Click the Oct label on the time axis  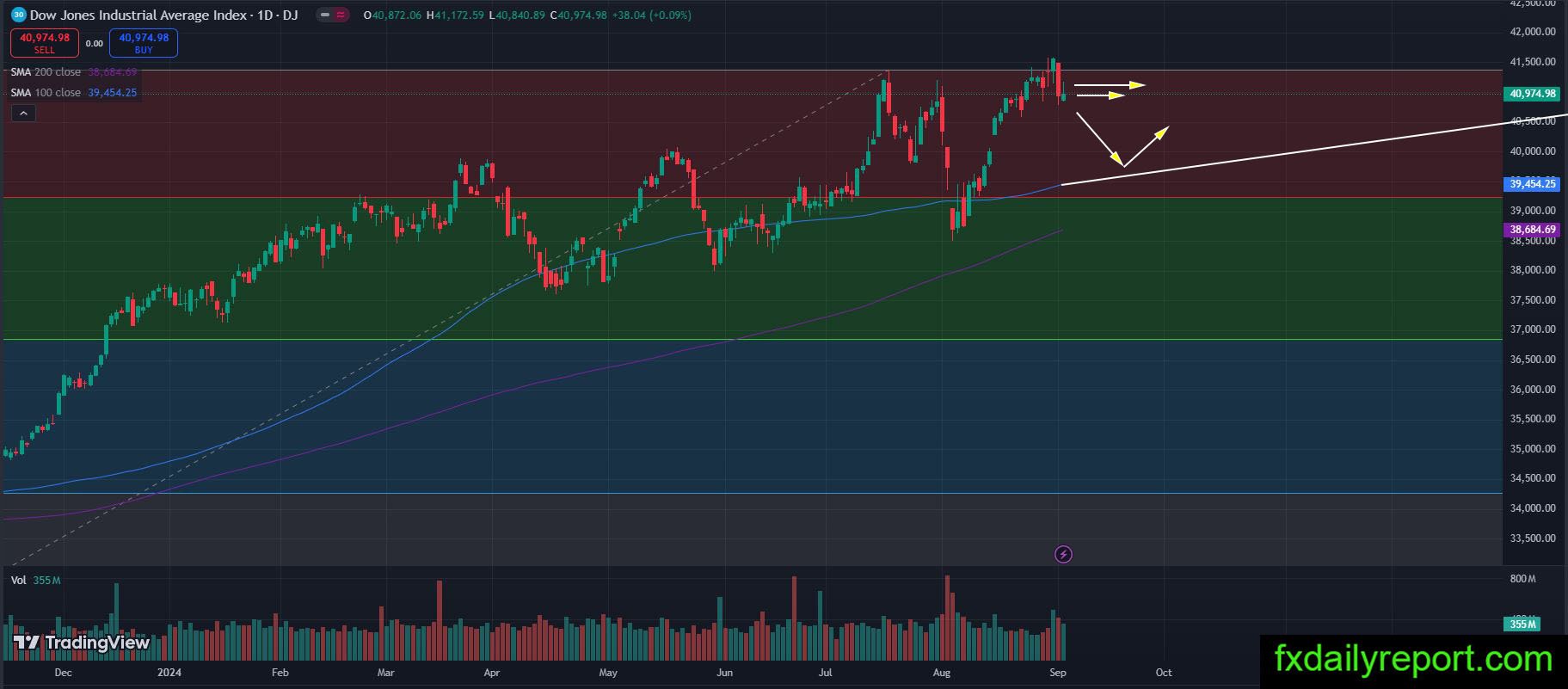1164,673
